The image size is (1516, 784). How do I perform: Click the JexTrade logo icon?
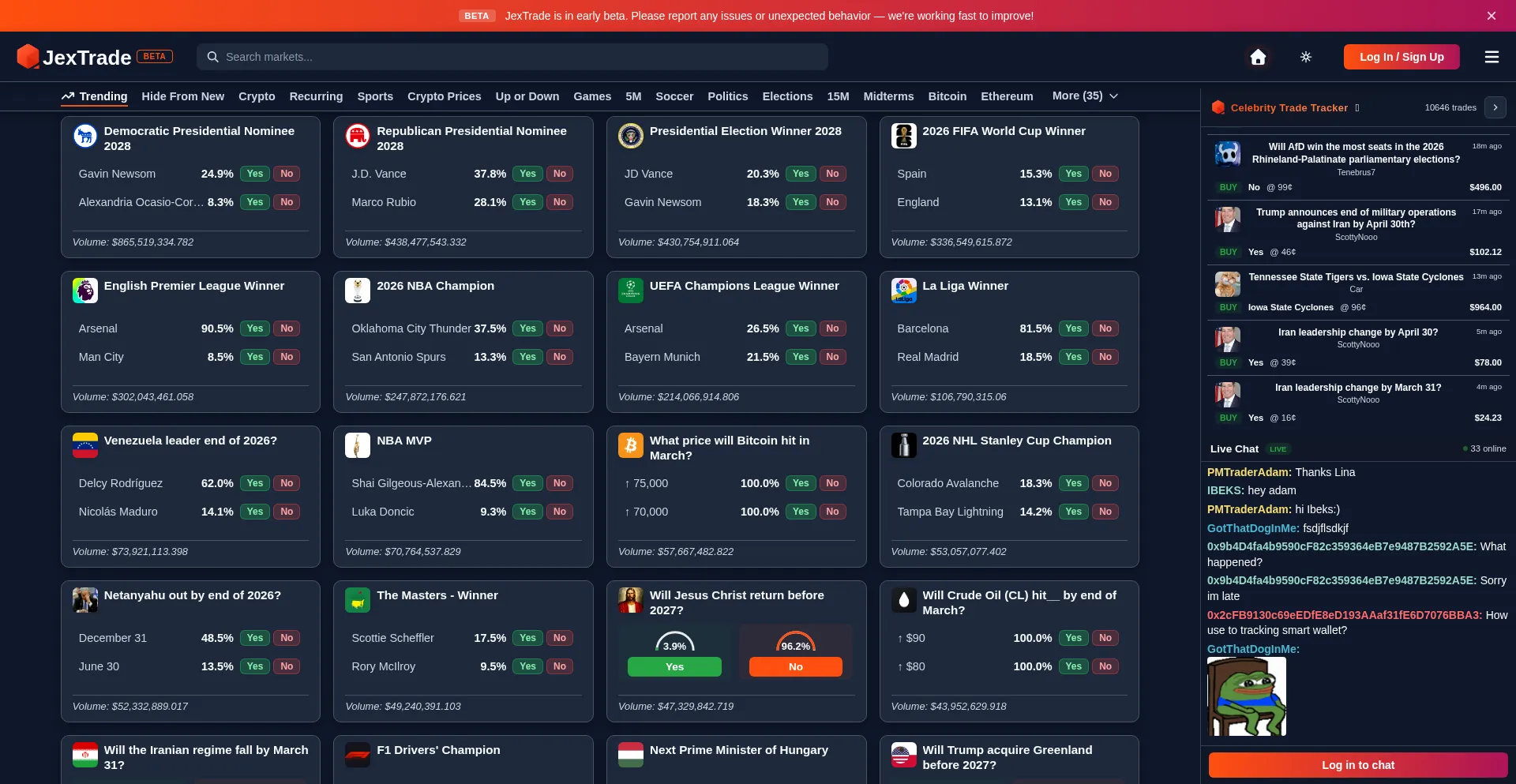point(28,56)
